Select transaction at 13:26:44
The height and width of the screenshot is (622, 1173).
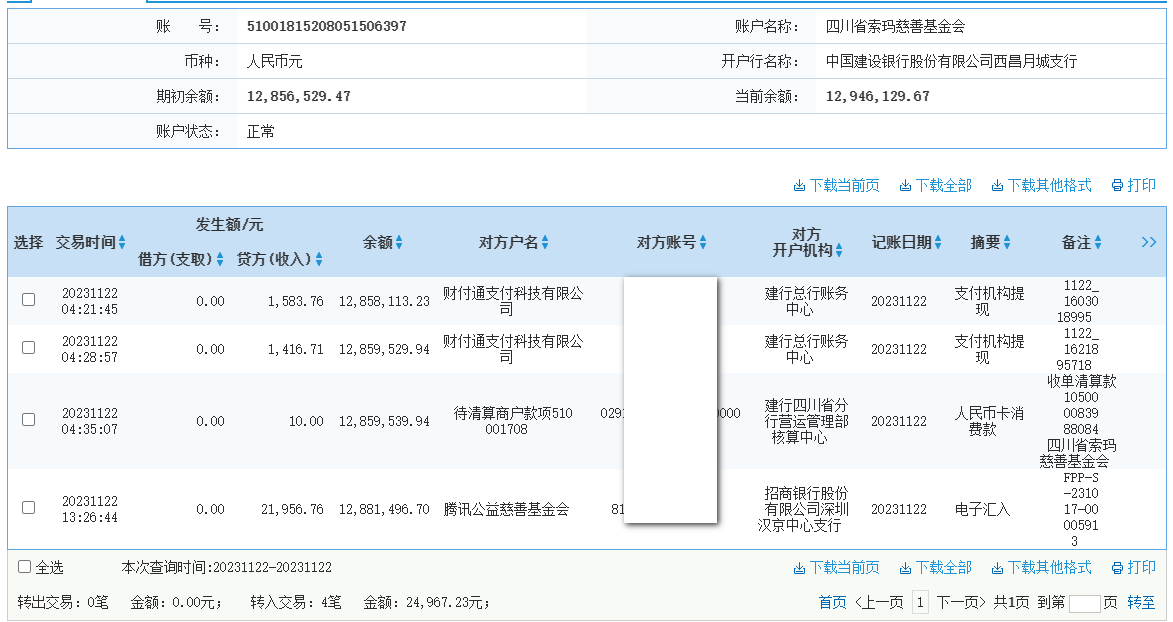point(28,507)
